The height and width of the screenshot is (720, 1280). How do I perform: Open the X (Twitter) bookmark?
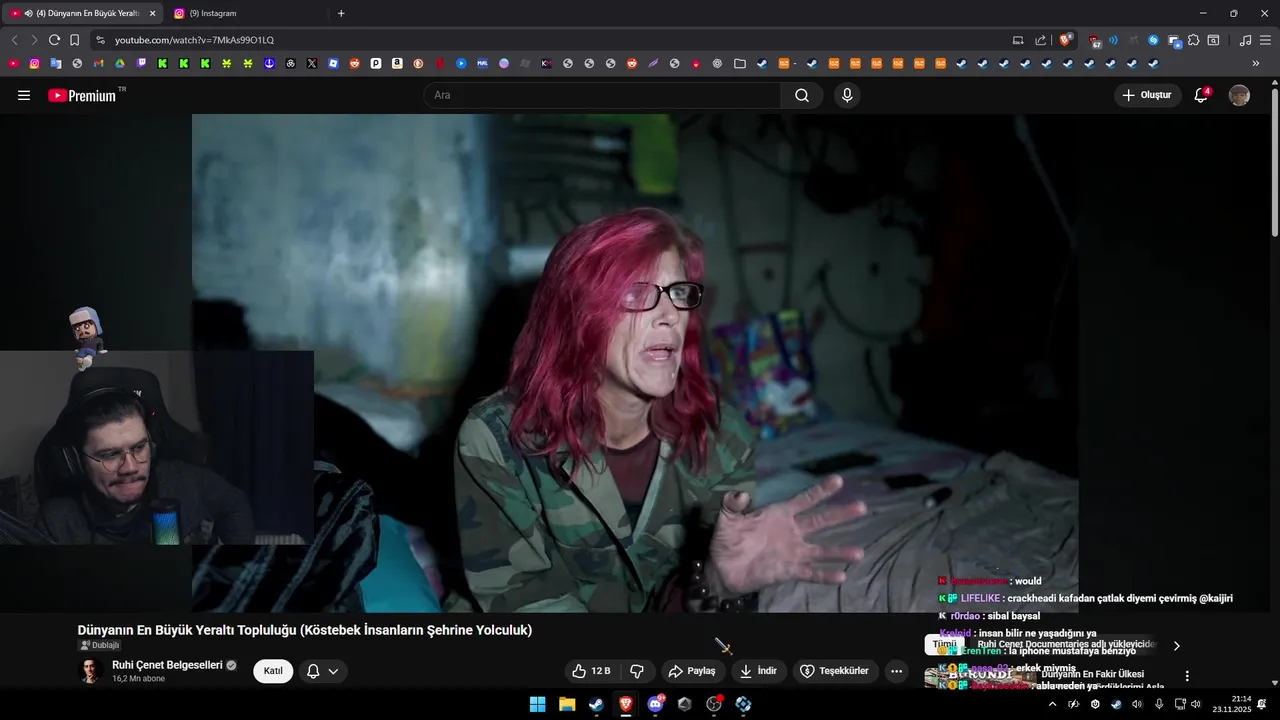point(312,63)
